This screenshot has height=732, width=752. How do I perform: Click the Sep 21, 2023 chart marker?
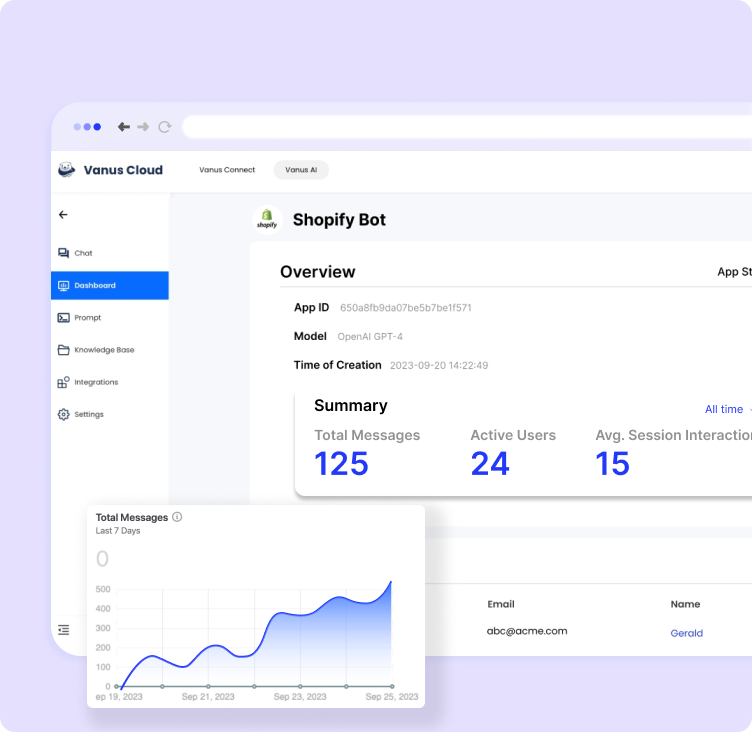208,686
